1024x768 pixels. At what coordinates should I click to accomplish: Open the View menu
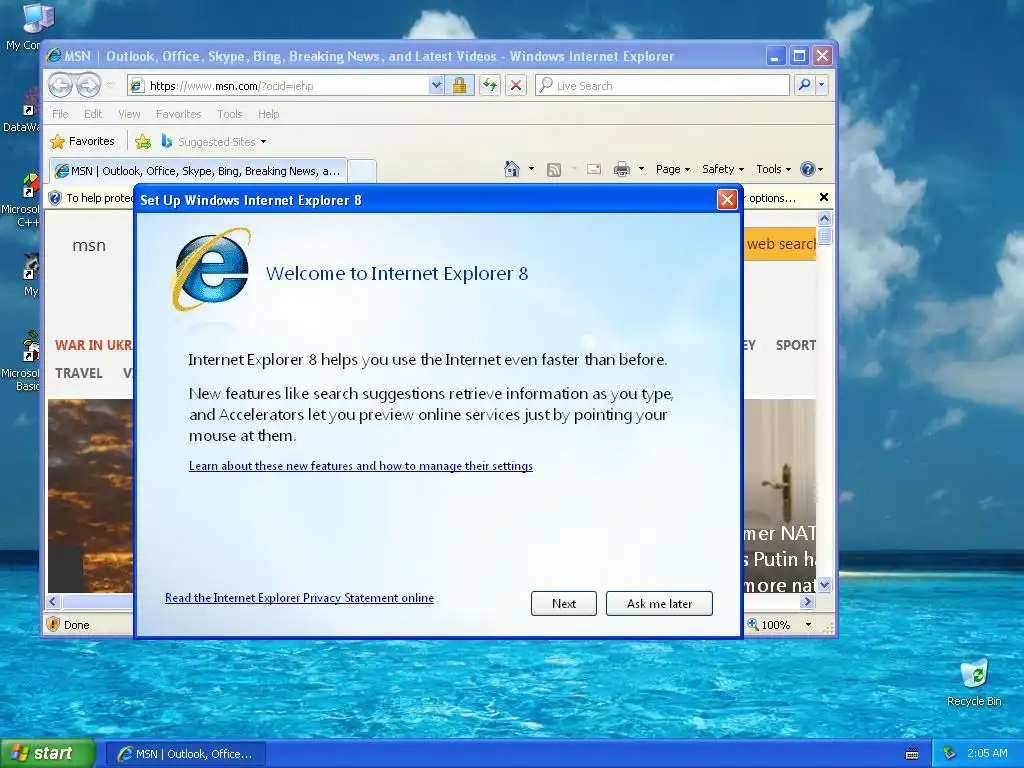(x=129, y=114)
